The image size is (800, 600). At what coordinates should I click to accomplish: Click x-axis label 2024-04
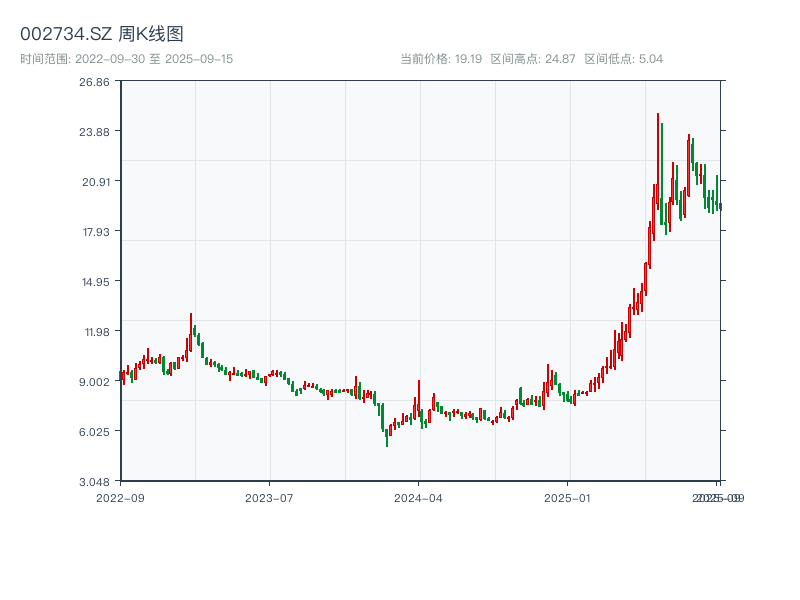[418, 498]
